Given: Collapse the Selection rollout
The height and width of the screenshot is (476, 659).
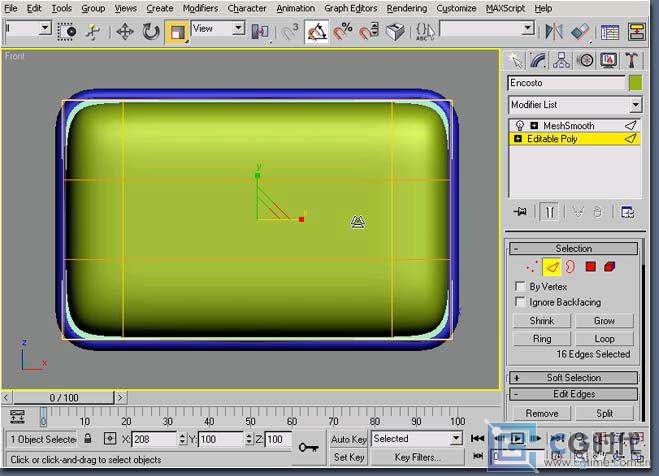Looking at the screenshot, I should tap(573, 248).
